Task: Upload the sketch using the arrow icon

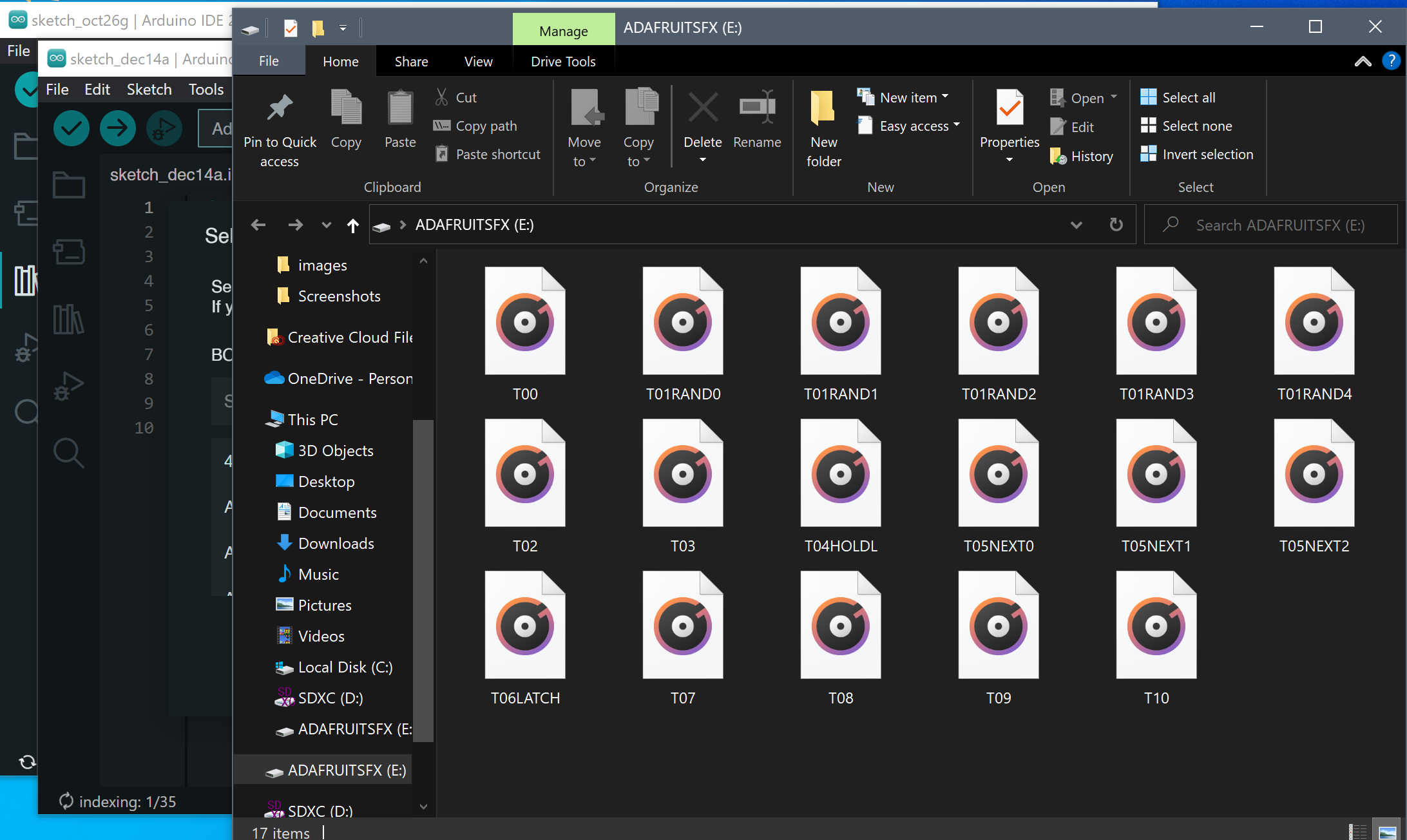Action: [118, 128]
